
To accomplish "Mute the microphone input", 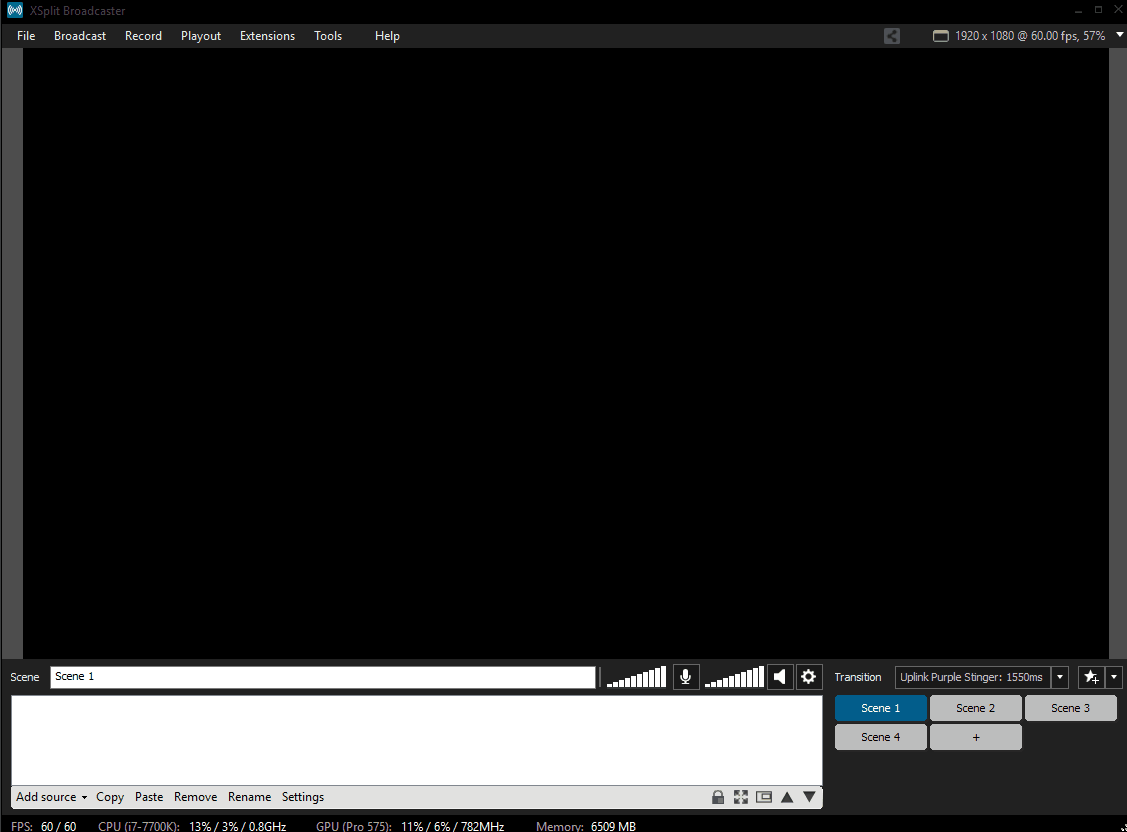I will click(x=686, y=677).
